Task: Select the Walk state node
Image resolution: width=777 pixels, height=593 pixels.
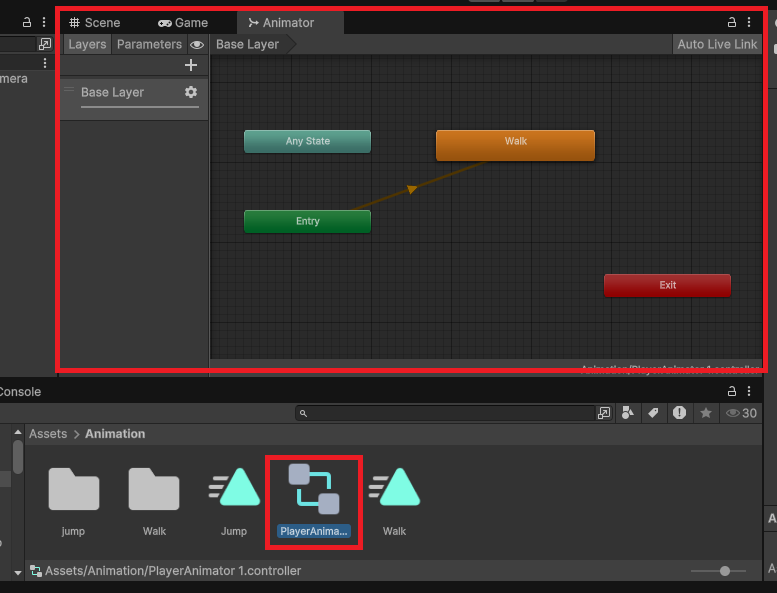Action: click(515, 145)
